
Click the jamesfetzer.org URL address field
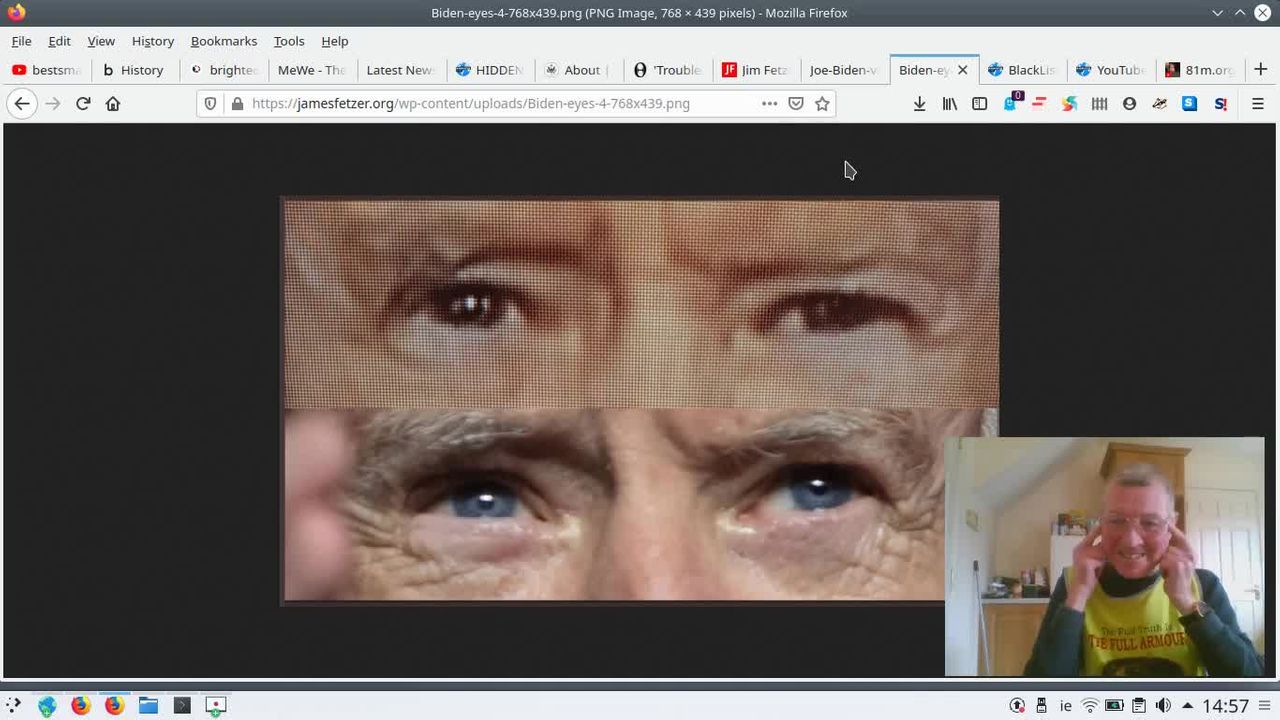pos(490,103)
